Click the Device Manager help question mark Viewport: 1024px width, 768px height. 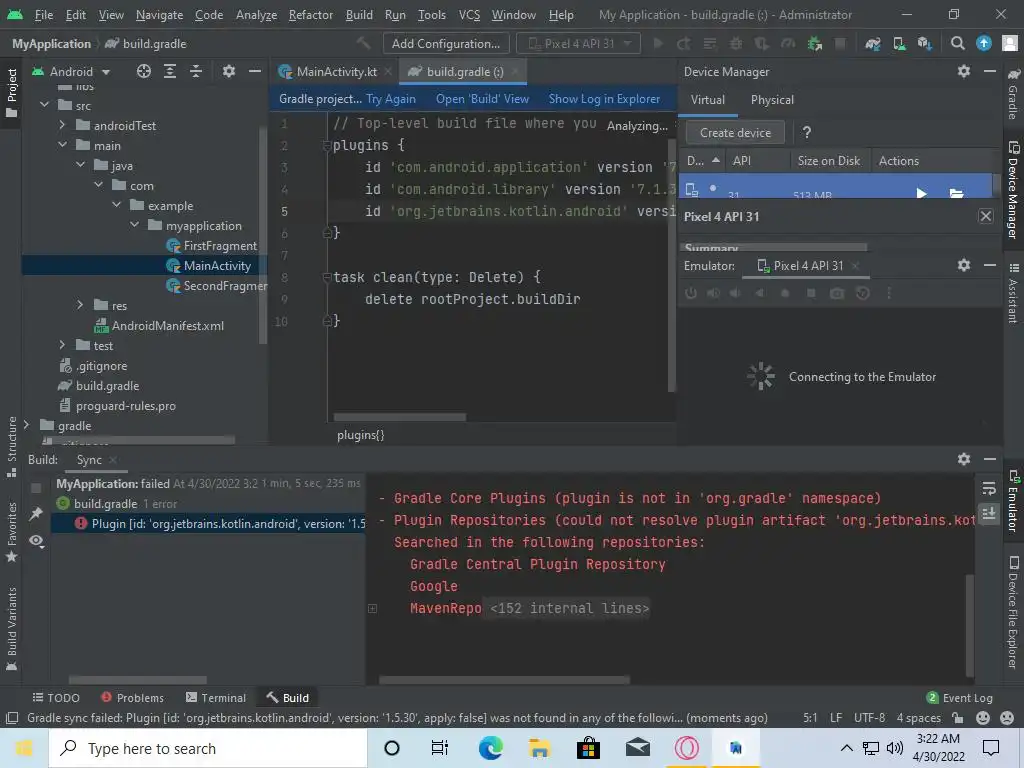click(x=807, y=133)
